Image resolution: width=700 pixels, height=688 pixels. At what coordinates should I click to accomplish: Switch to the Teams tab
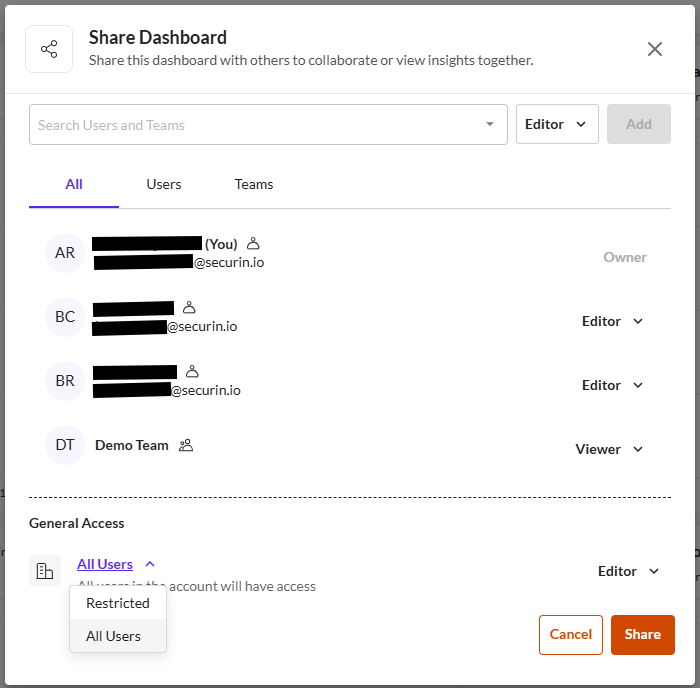[x=254, y=184]
